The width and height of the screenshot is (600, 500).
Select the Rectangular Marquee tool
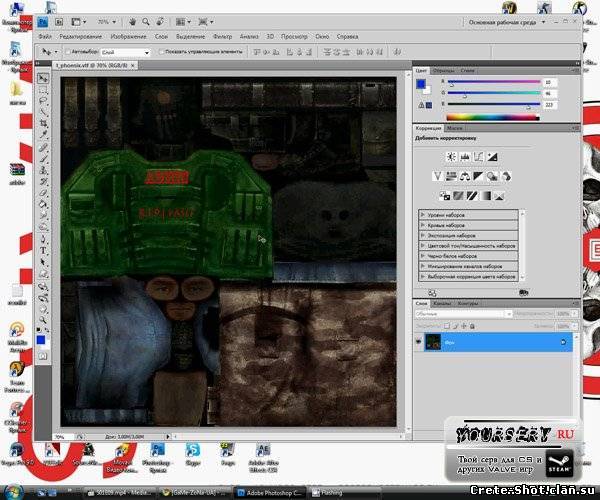coord(43,90)
